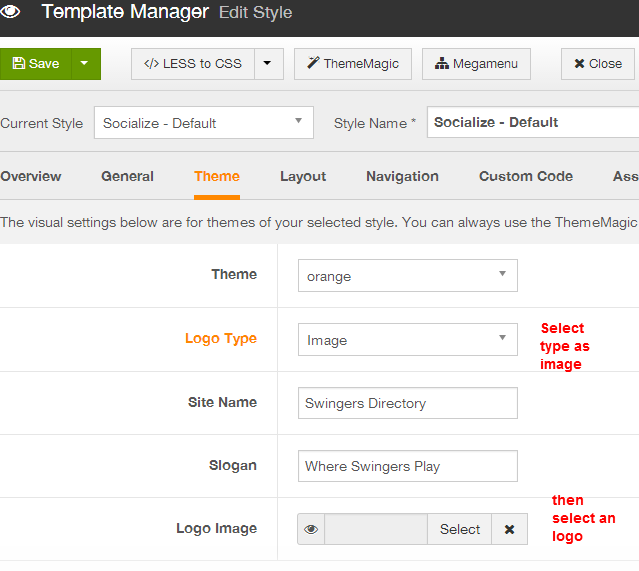Clear the logo image with the X icon
Viewport: 639px width, 571px height.
coord(509,530)
